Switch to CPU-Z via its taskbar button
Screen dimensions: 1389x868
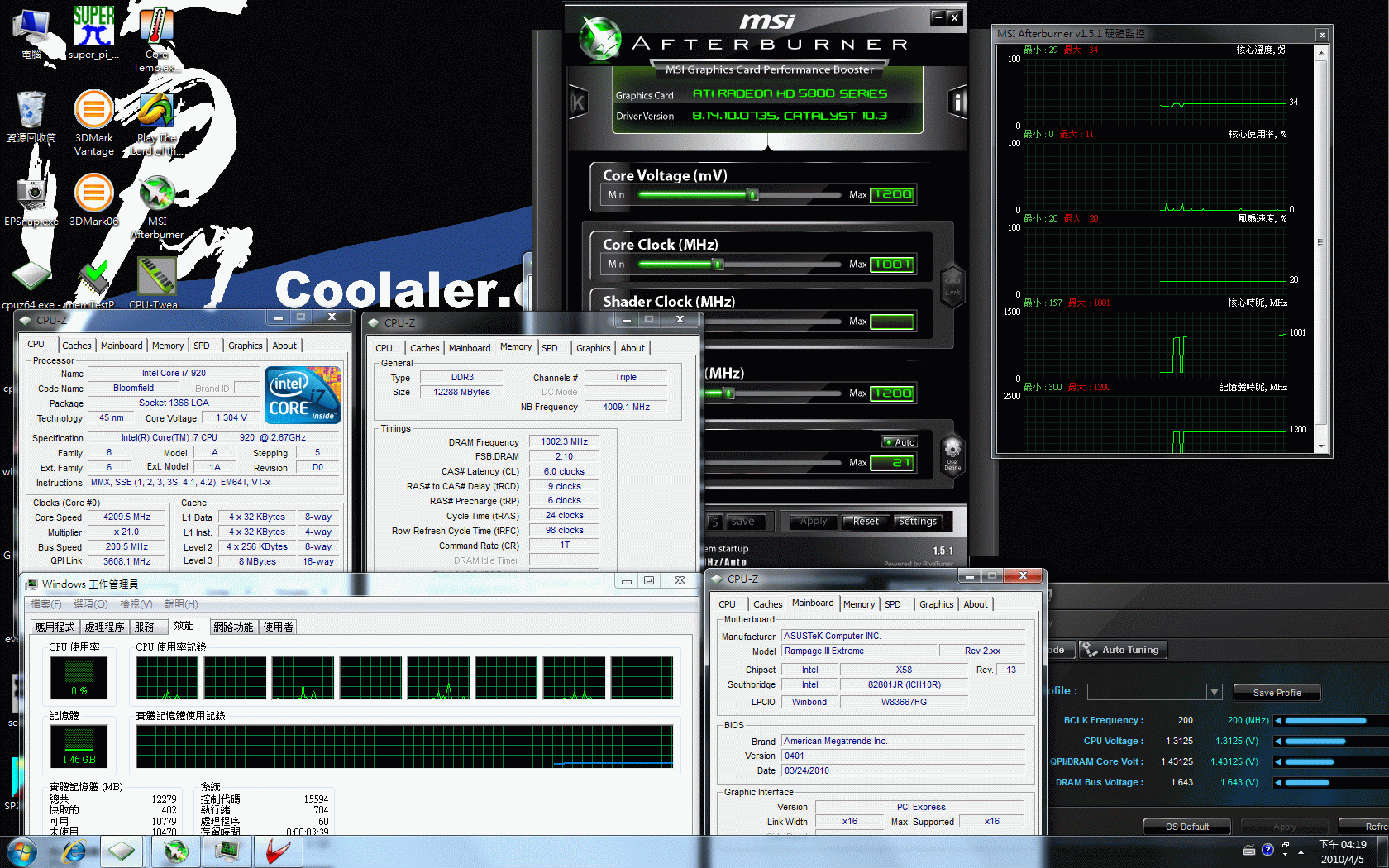pos(122,851)
